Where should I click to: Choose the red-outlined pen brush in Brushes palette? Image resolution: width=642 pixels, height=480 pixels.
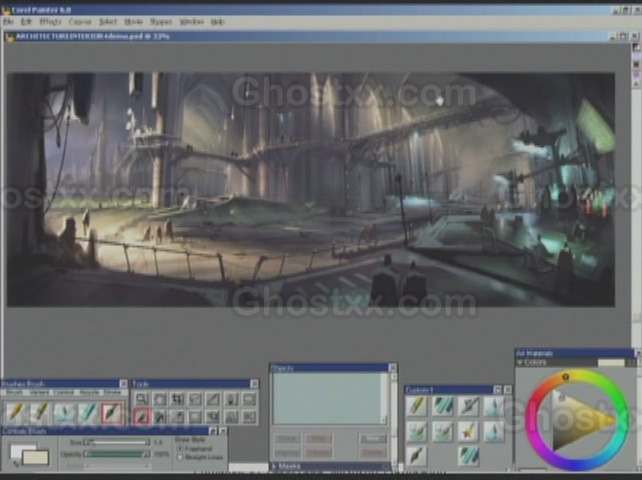[x=112, y=412]
